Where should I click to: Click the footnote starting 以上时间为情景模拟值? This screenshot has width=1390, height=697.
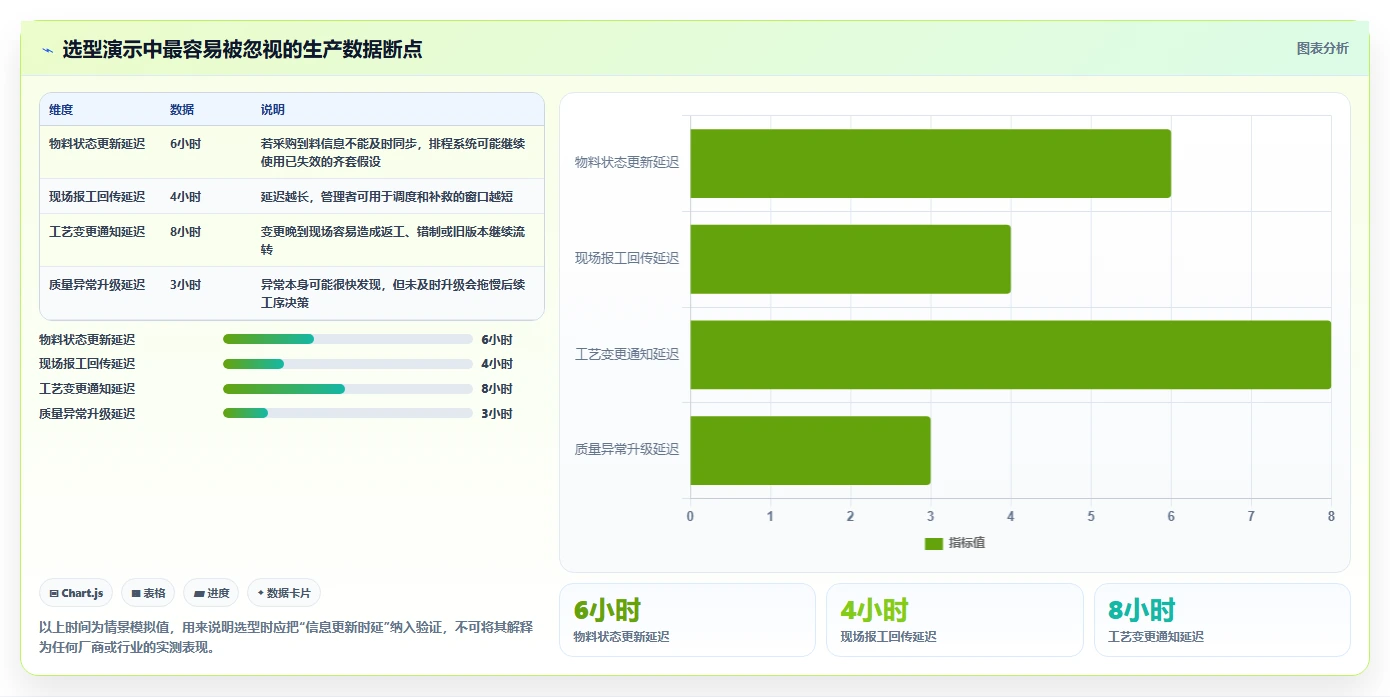286,637
